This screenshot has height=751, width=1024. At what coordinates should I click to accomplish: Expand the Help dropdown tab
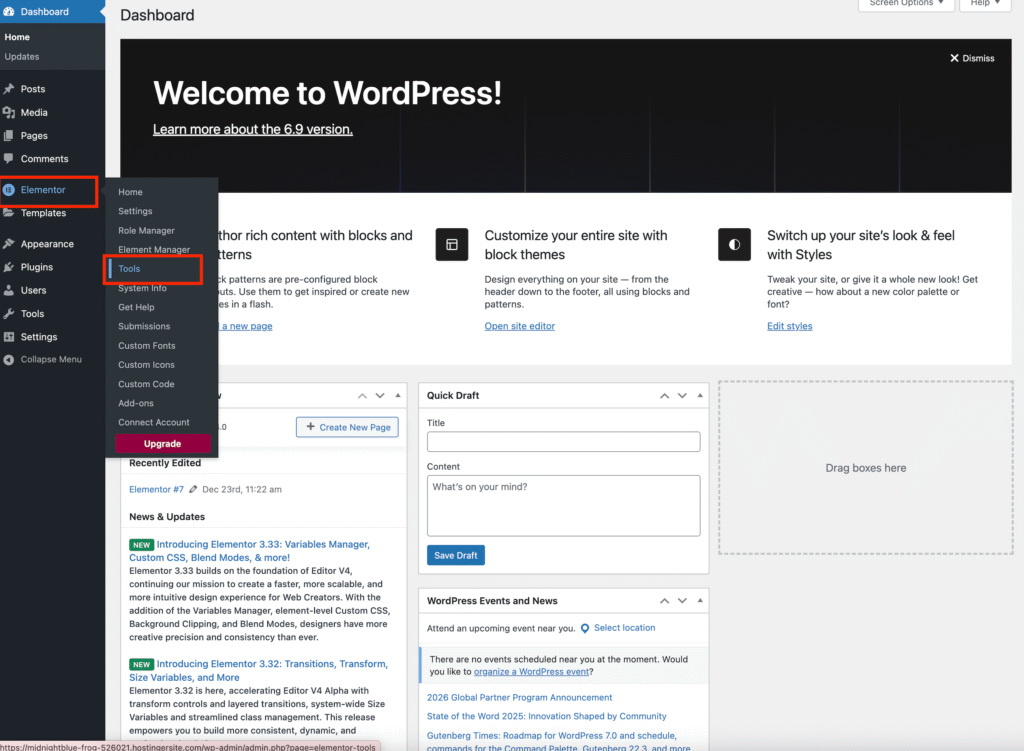click(984, 4)
